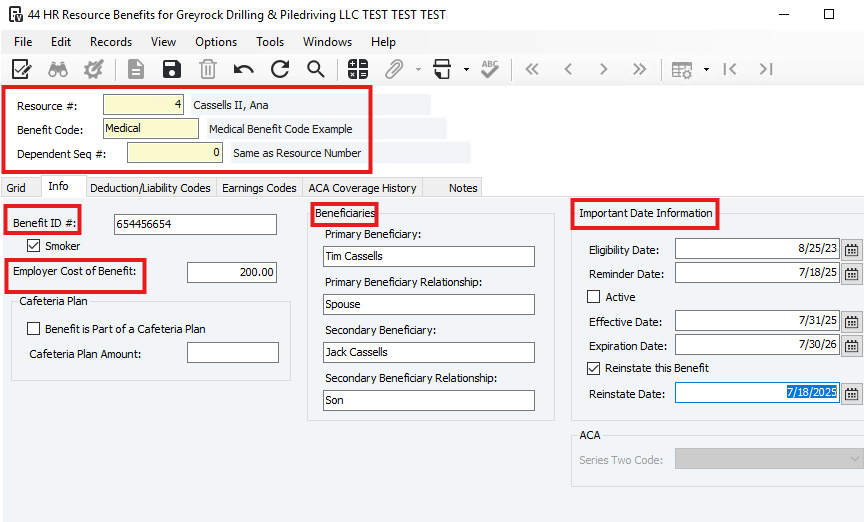Viewport: 864px width, 522px height.
Task: Uncheck Reinstate this Benefit checkbox
Action: (593, 368)
